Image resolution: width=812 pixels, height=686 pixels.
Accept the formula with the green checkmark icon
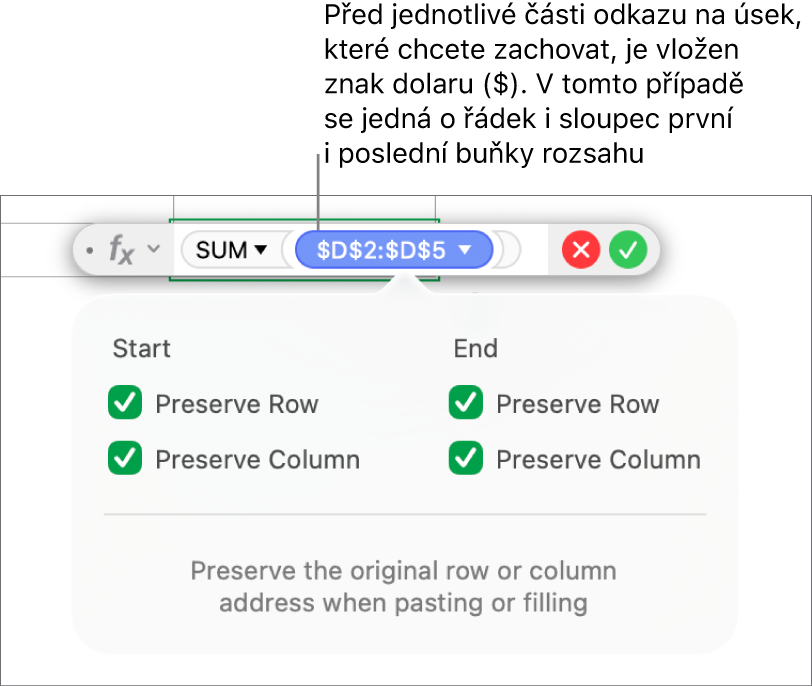(x=629, y=250)
